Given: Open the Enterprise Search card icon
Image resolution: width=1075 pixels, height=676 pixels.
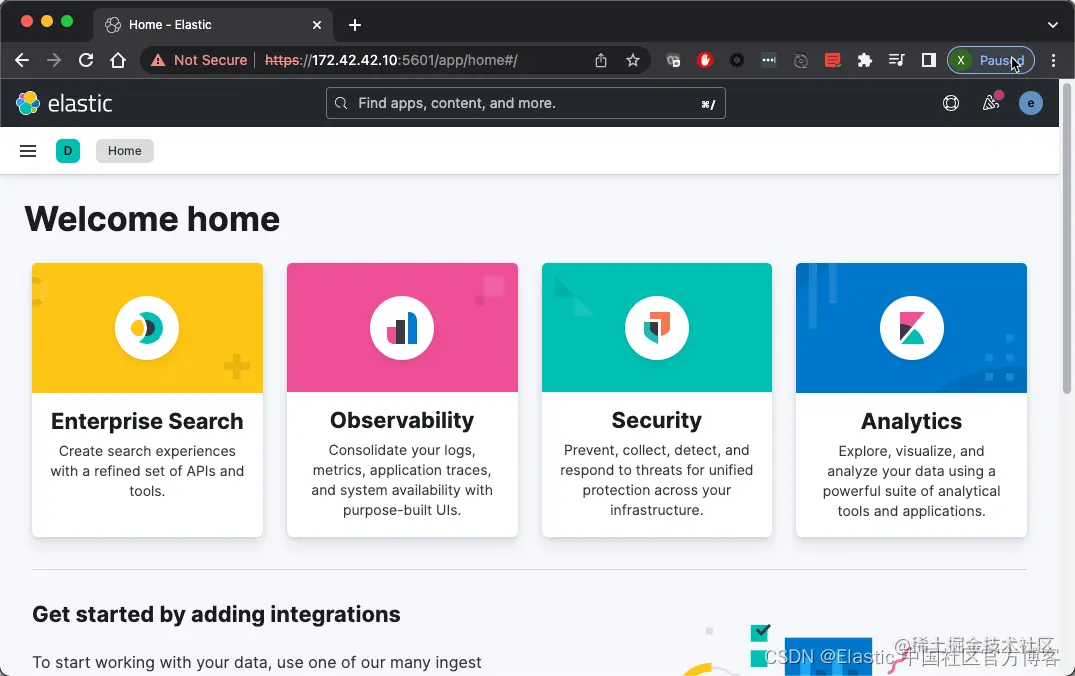Looking at the screenshot, I should [147, 328].
